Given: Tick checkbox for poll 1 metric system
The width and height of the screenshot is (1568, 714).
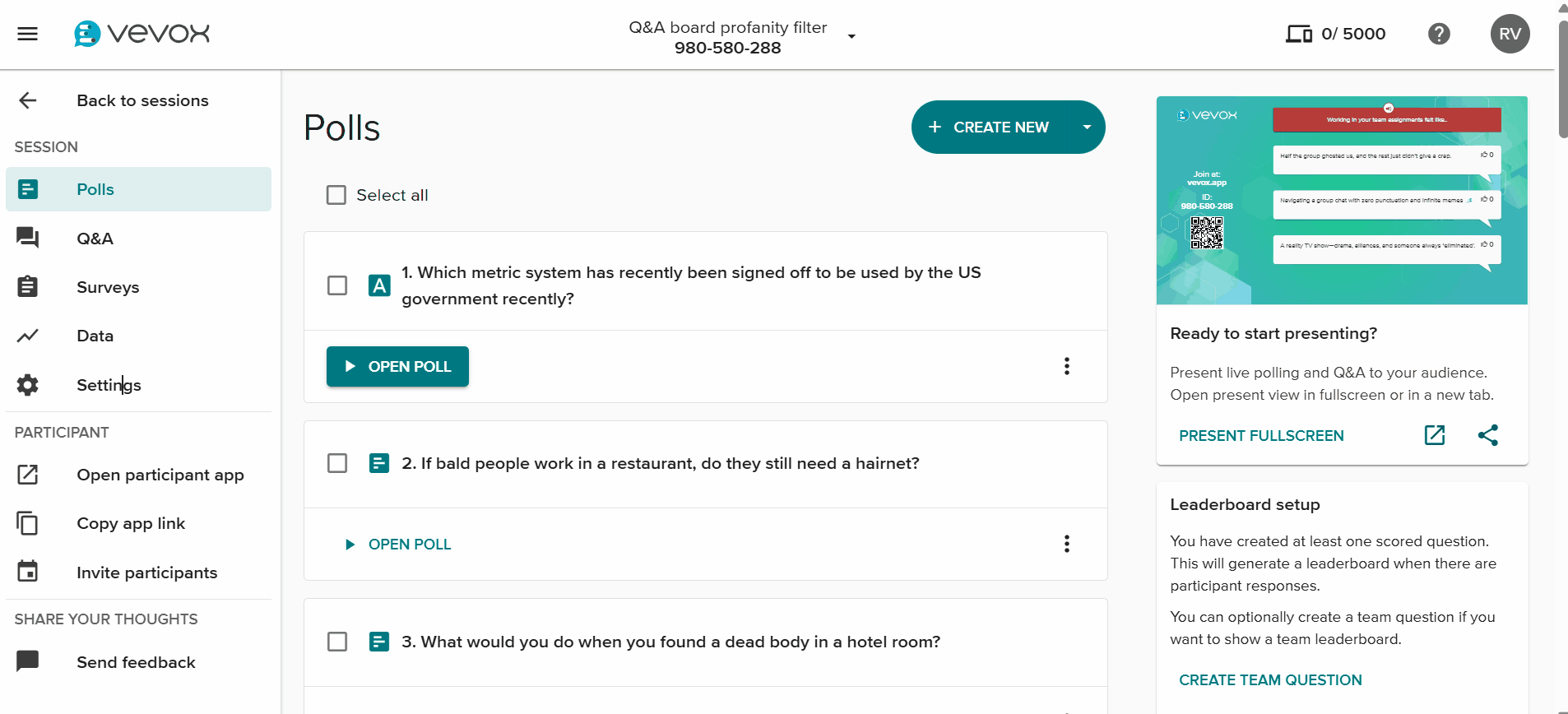Looking at the screenshot, I should tap(337, 285).
